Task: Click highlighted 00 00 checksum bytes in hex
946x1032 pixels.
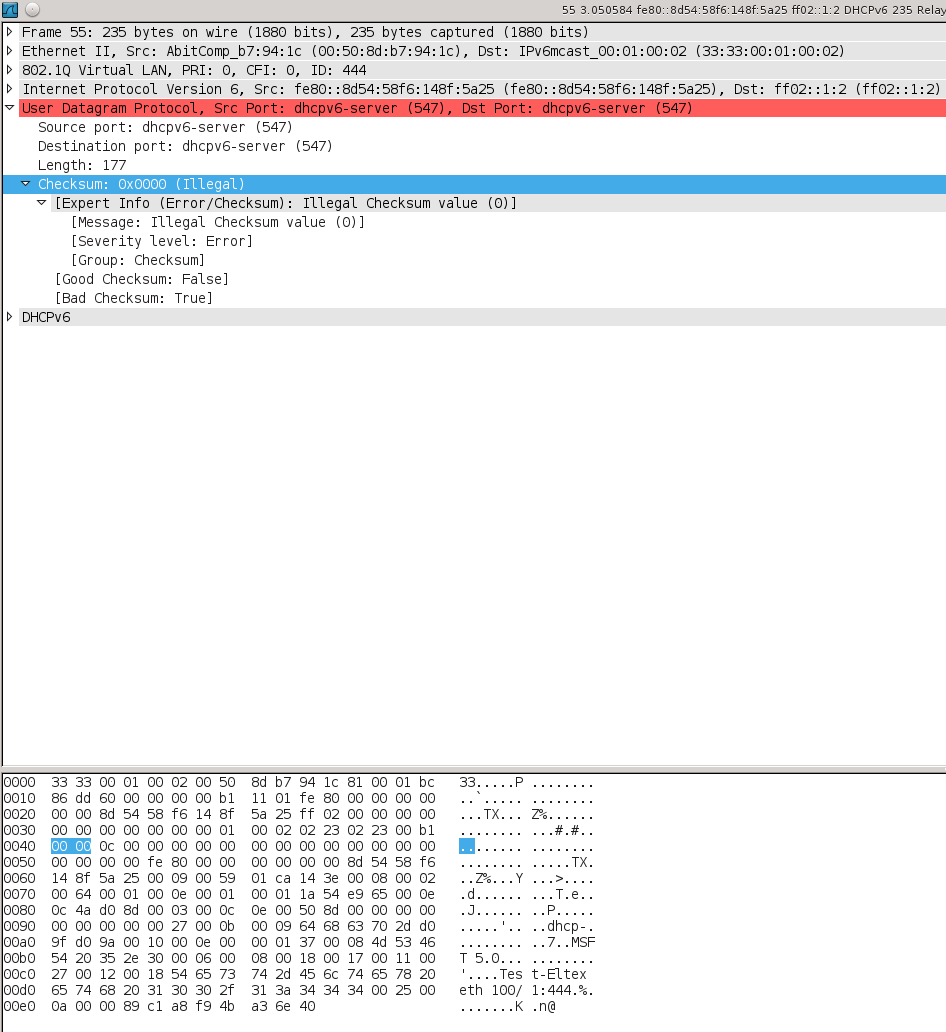Action: click(71, 846)
